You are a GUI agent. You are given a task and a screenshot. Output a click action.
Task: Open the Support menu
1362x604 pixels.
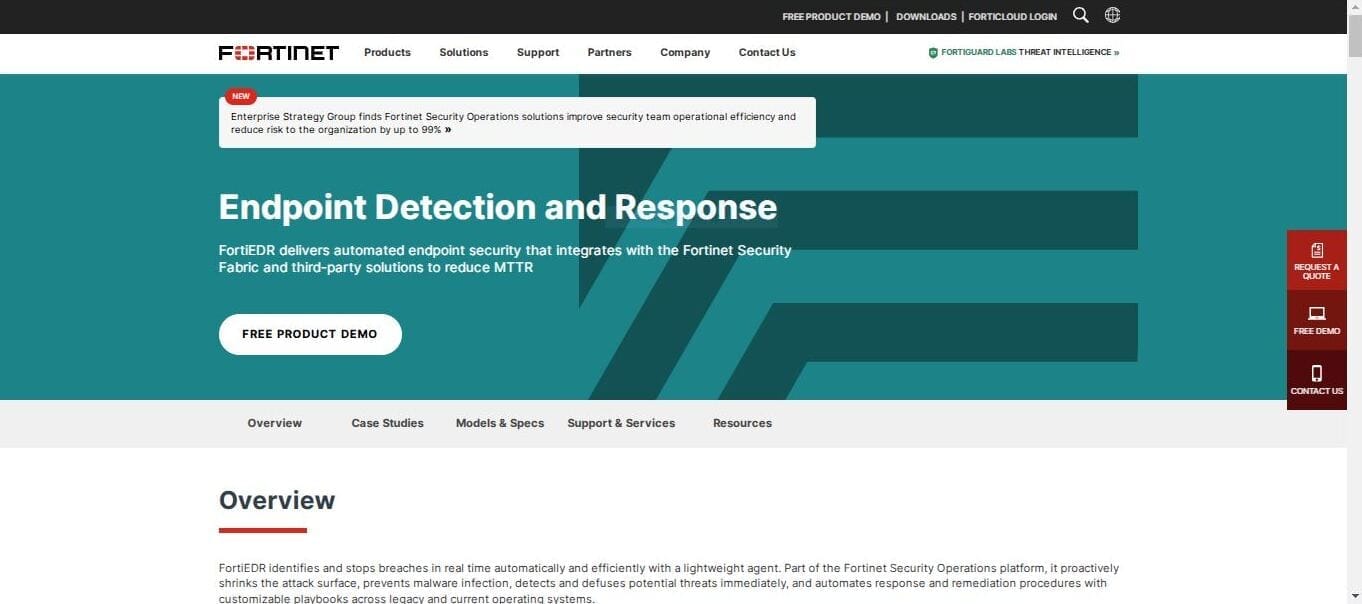(x=537, y=52)
